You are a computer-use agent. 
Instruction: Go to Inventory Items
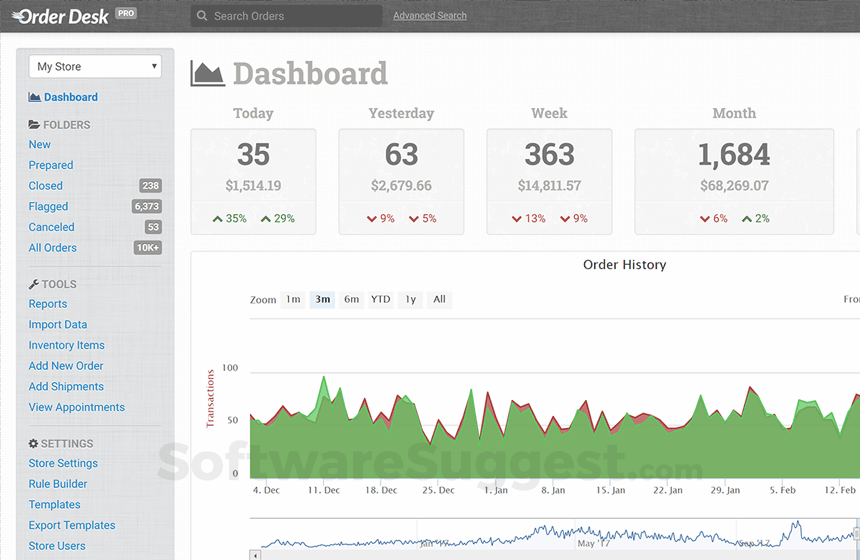click(66, 345)
